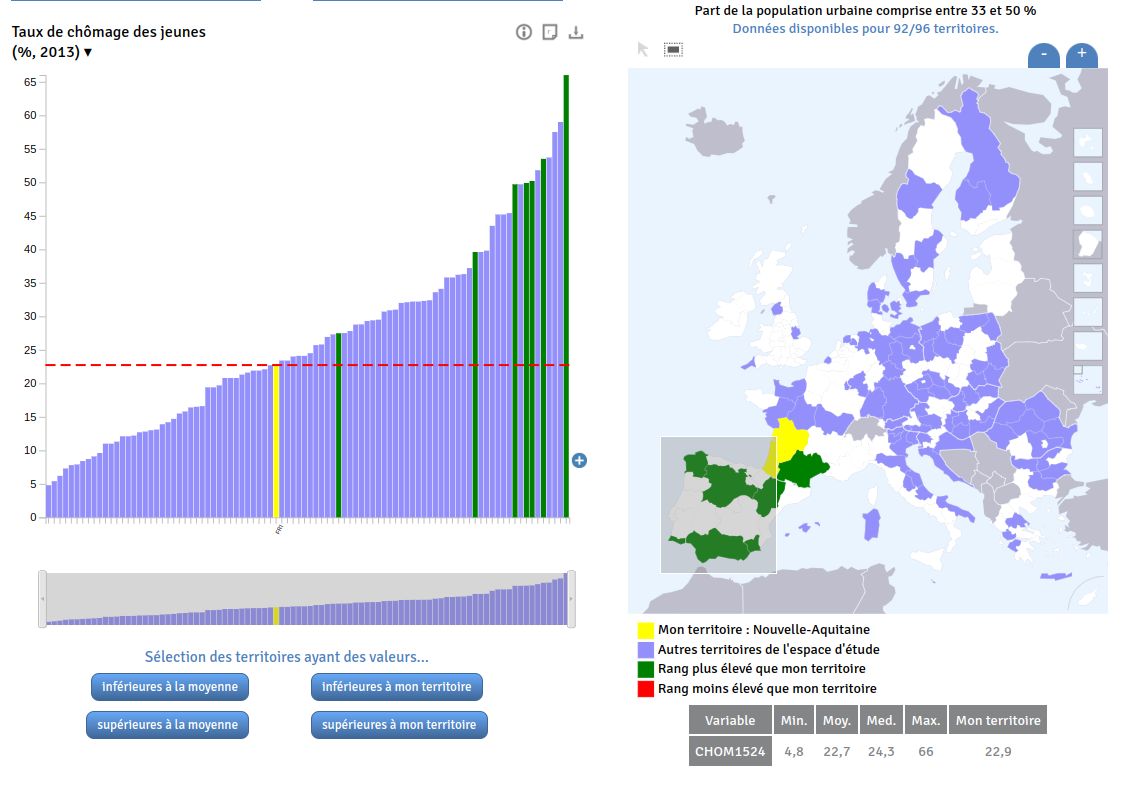Screen dimensions: 1130x798
Task: Click the left handle of the range slider
Action: (42, 599)
